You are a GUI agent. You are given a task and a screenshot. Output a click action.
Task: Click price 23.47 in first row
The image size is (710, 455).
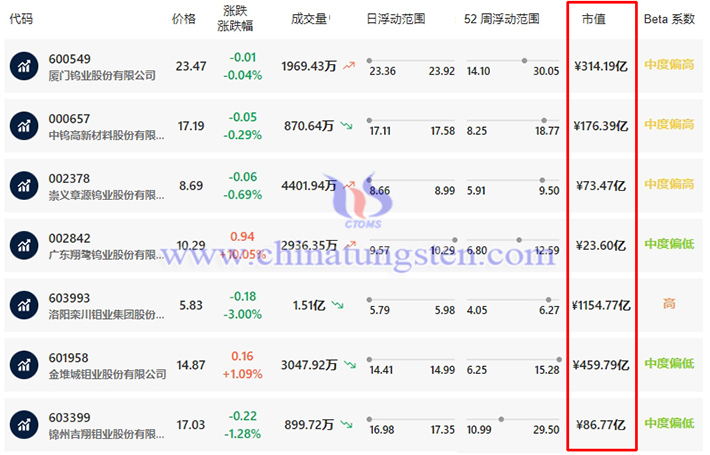pyautogui.click(x=191, y=66)
